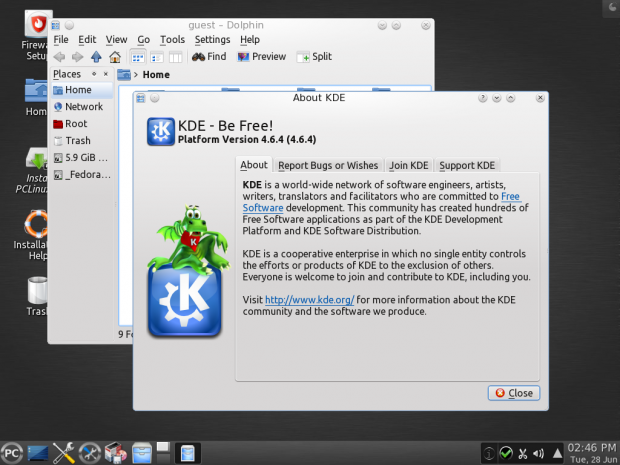The image size is (620, 465).
Task: Select the 5.9 GiB volume in Places
Action: (82, 158)
